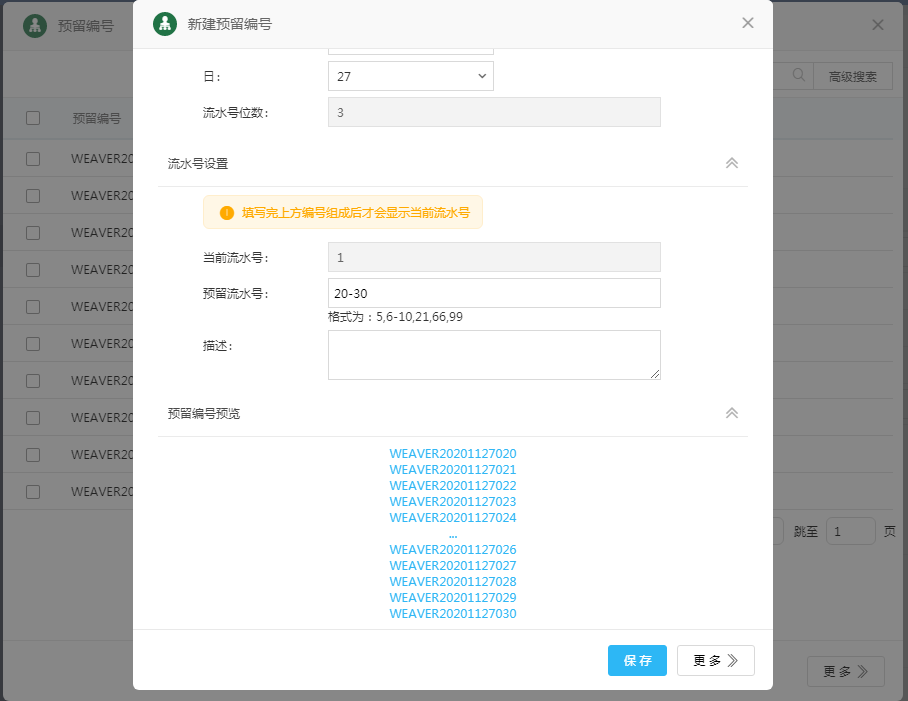This screenshot has height=701, width=908.
Task: Click preview link WEAVER20201127030
Action: 453,614
